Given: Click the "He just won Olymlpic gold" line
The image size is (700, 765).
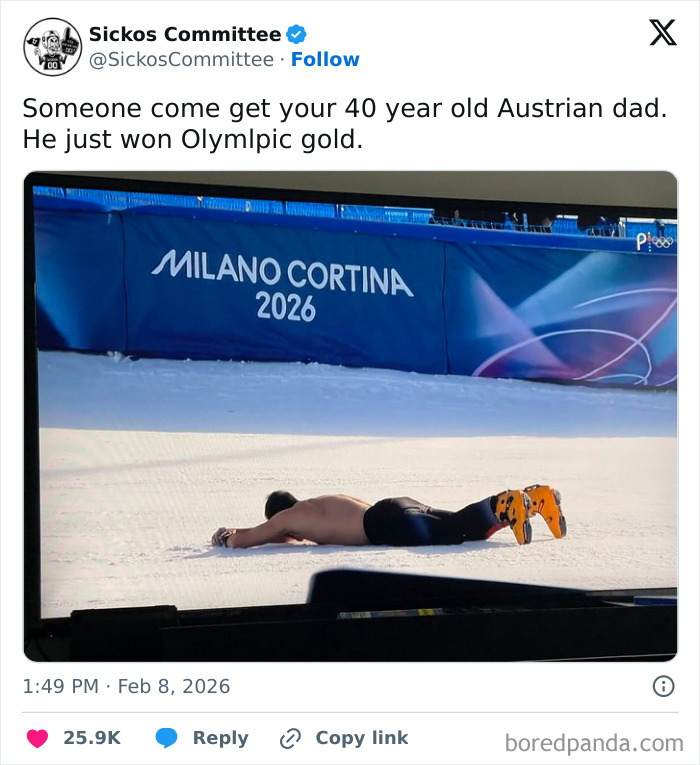Looking at the screenshot, I should 193,140.
